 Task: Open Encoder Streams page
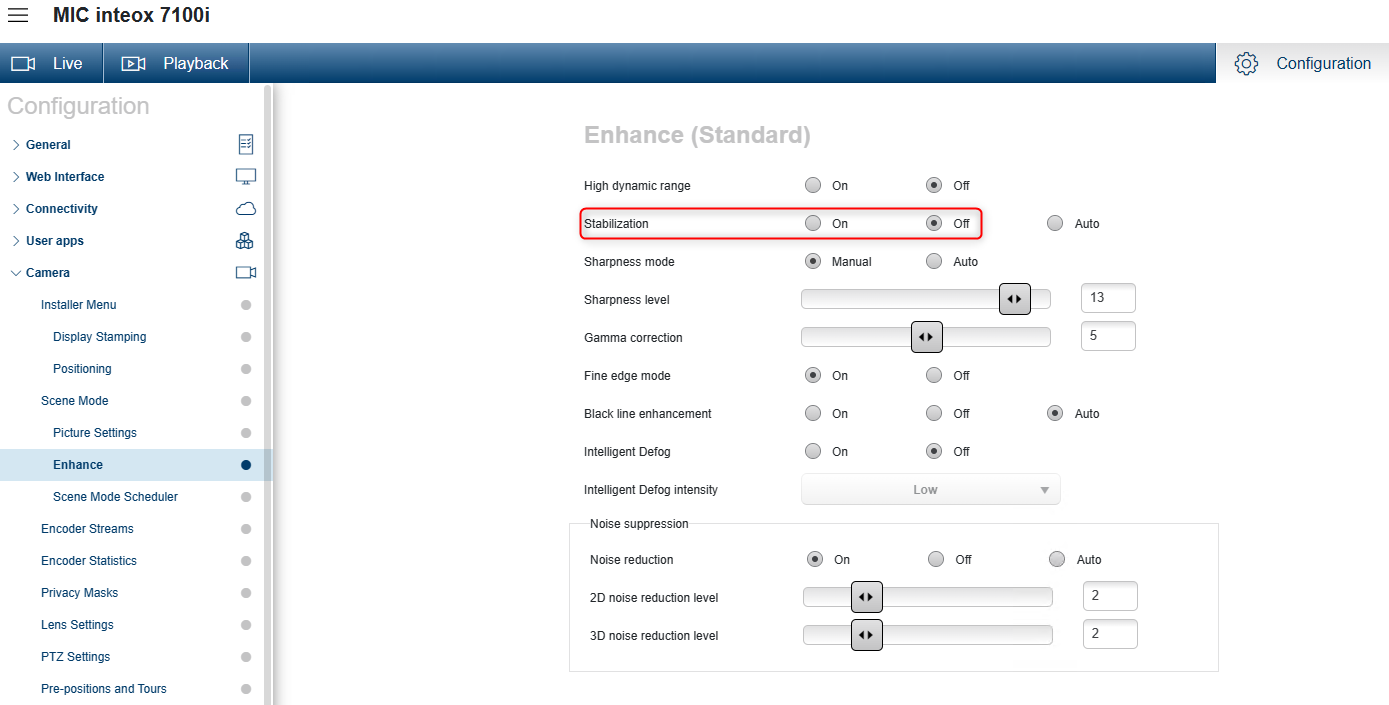[x=87, y=529]
